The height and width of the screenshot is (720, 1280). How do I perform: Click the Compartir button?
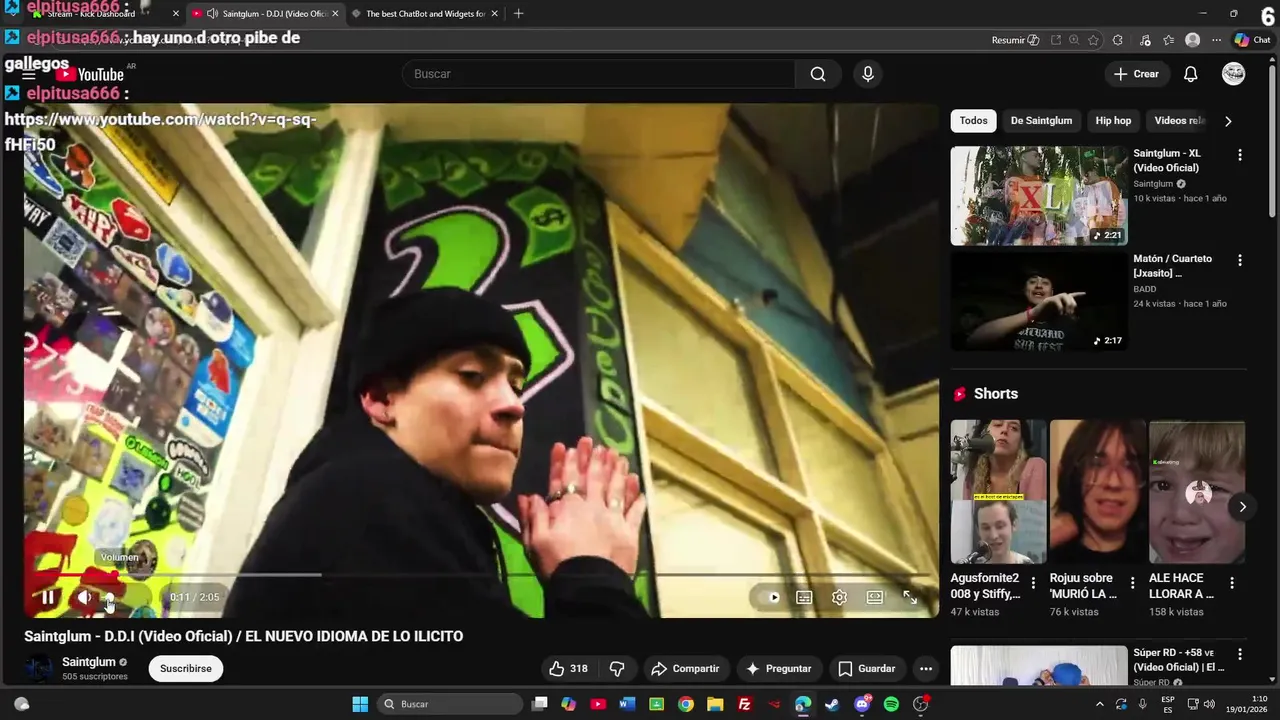[685, 669]
